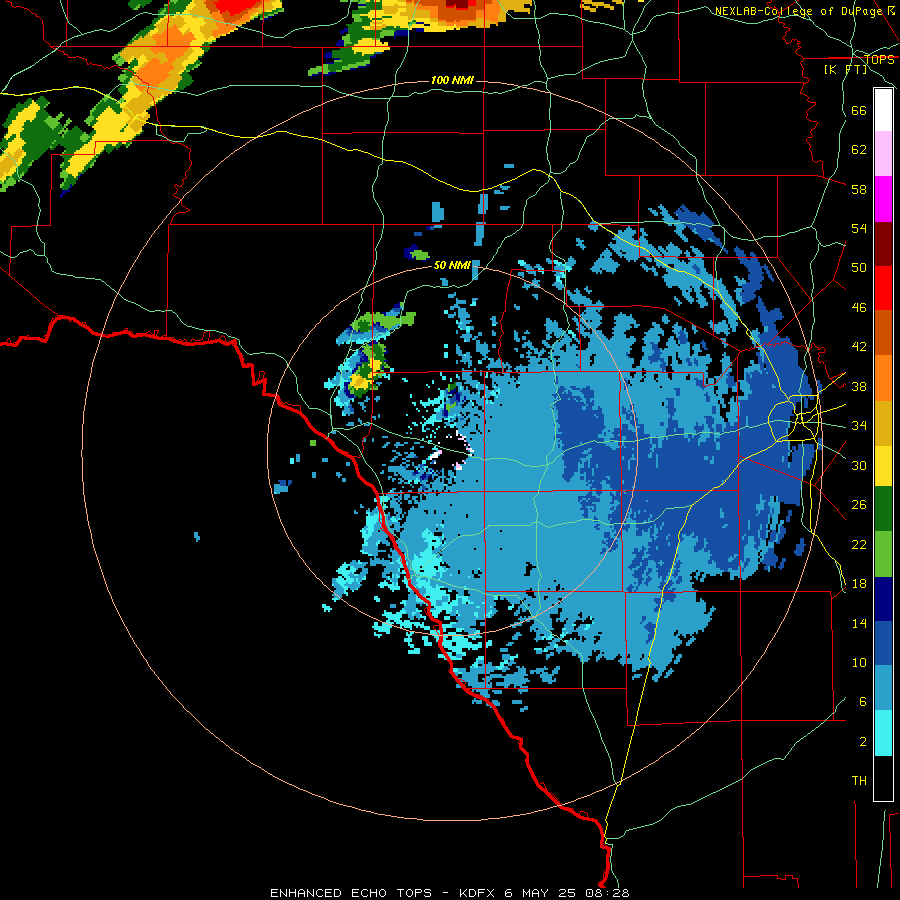Select the navy blue legend swatch
This screenshot has height=900, width=900.
pos(883,599)
